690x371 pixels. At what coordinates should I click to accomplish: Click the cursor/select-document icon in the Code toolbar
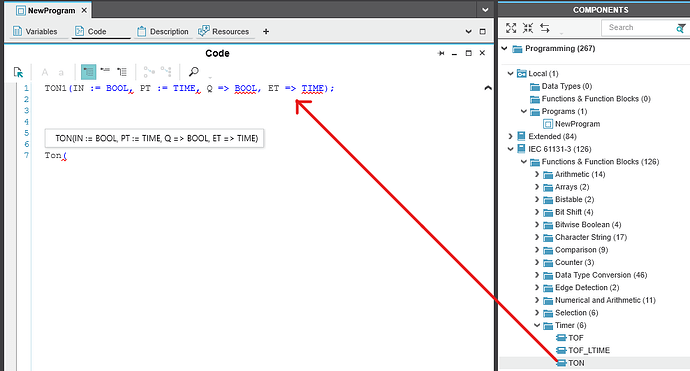pyautogui.click(x=18, y=72)
